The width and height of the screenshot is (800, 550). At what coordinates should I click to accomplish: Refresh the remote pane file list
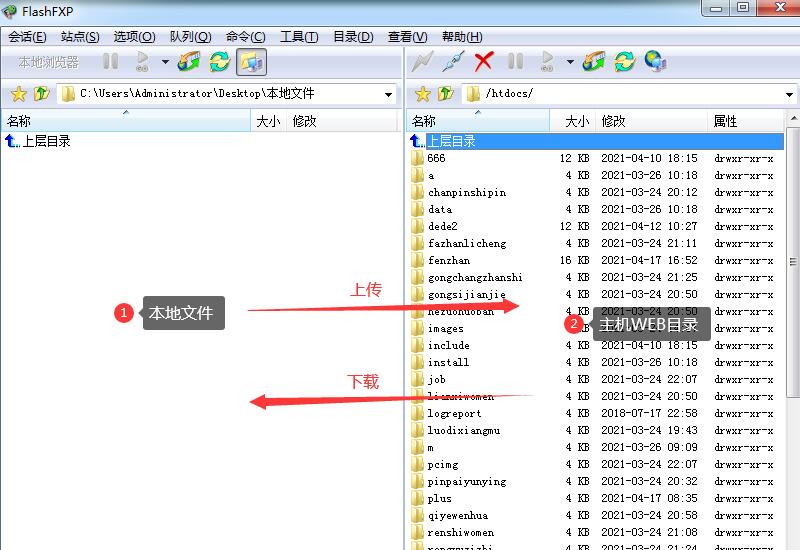(x=625, y=62)
